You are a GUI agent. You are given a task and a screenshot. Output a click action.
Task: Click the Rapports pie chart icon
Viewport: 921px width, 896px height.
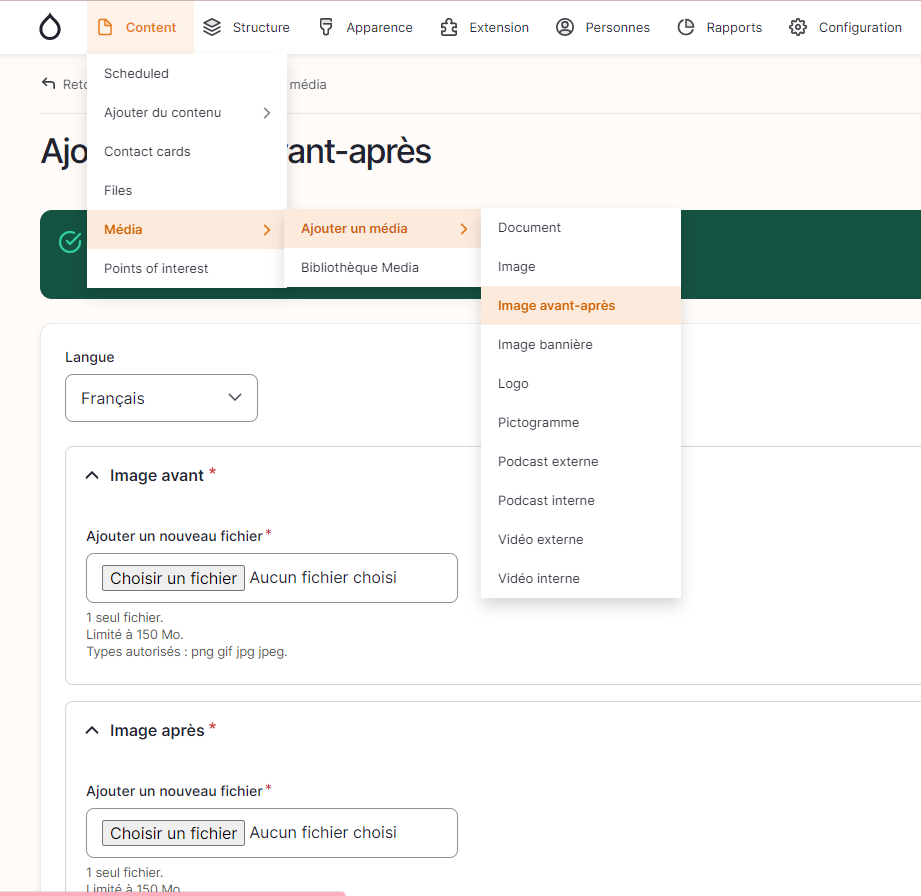click(686, 27)
